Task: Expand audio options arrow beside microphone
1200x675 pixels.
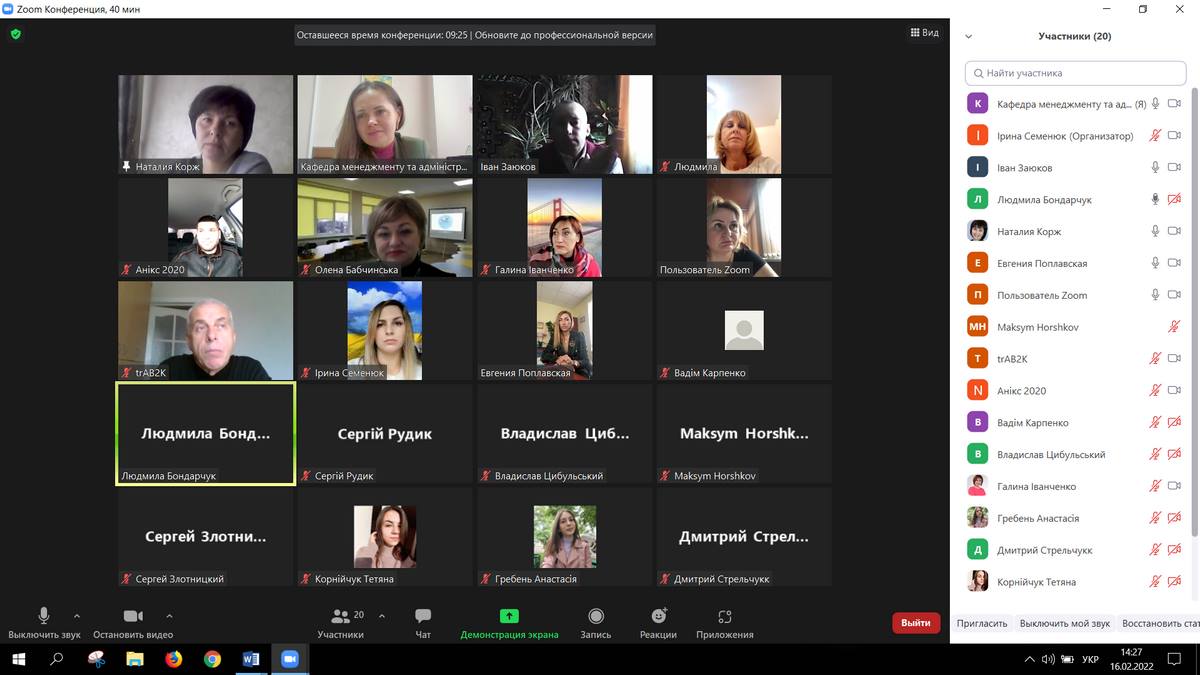Action: [x=77, y=616]
